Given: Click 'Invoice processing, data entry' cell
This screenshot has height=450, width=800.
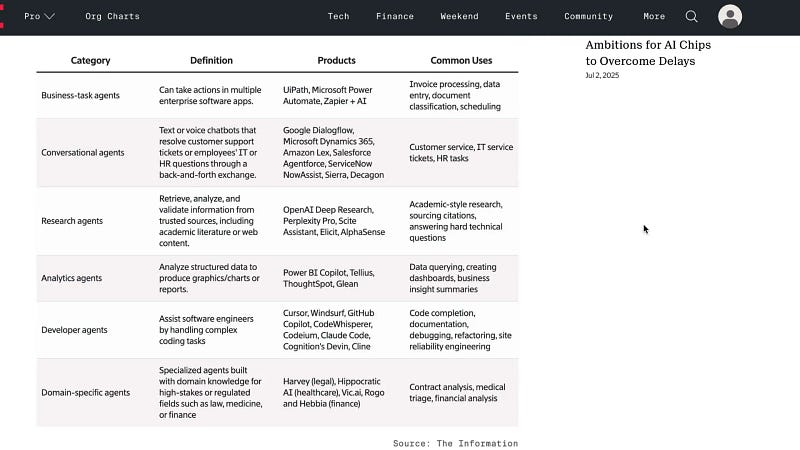Looking at the screenshot, I should point(455,95).
